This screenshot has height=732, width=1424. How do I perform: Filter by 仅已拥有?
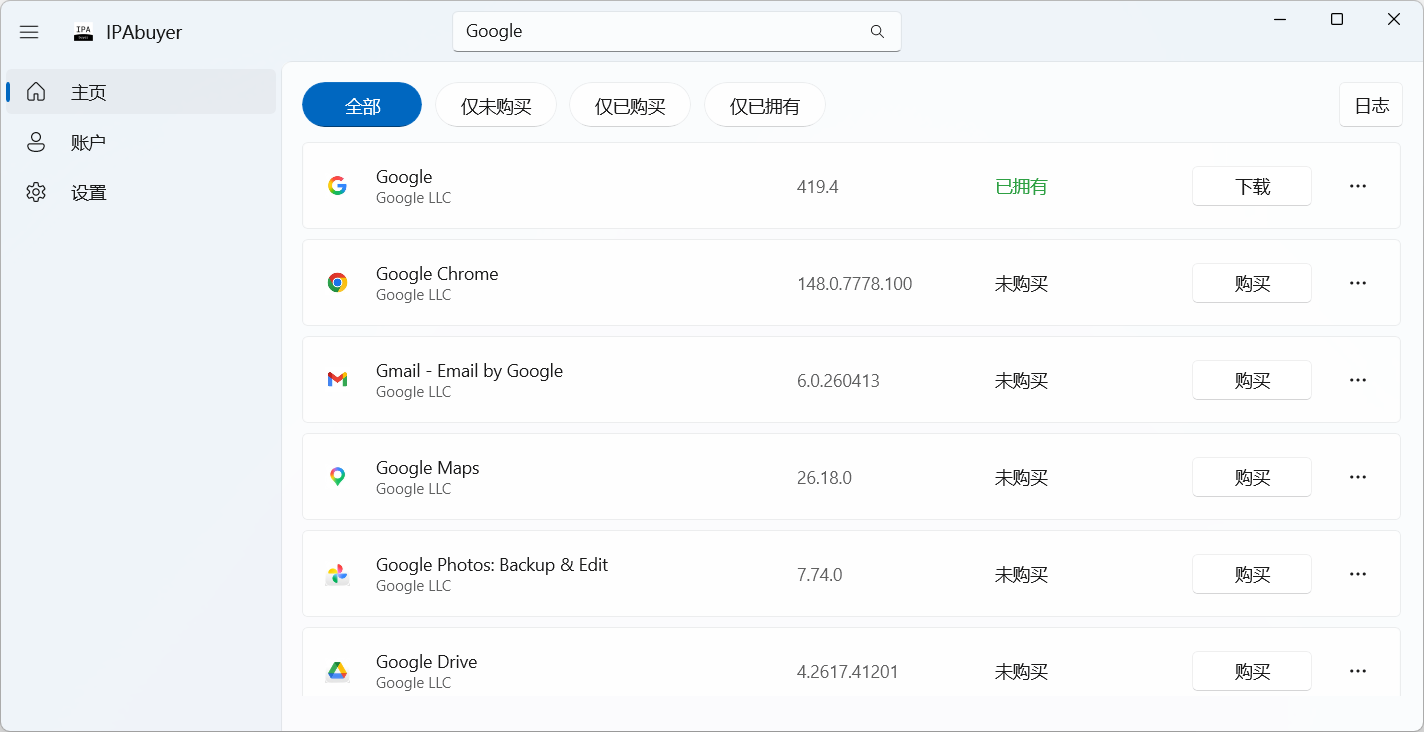point(765,105)
